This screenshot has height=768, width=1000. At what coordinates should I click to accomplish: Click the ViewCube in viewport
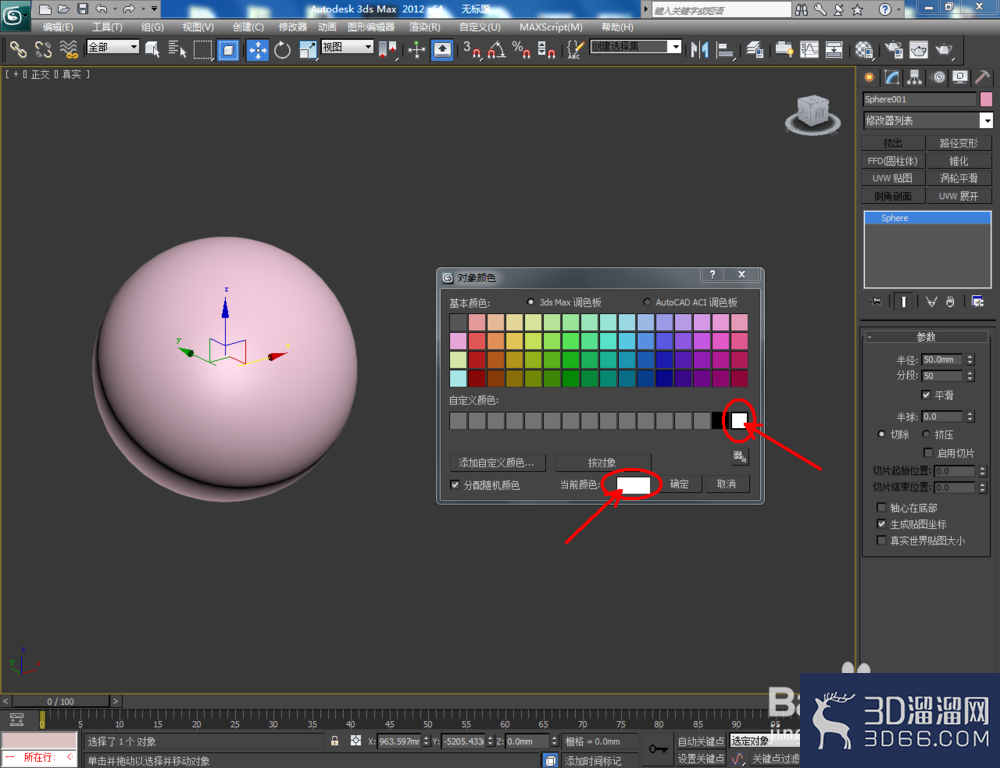pos(812,113)
